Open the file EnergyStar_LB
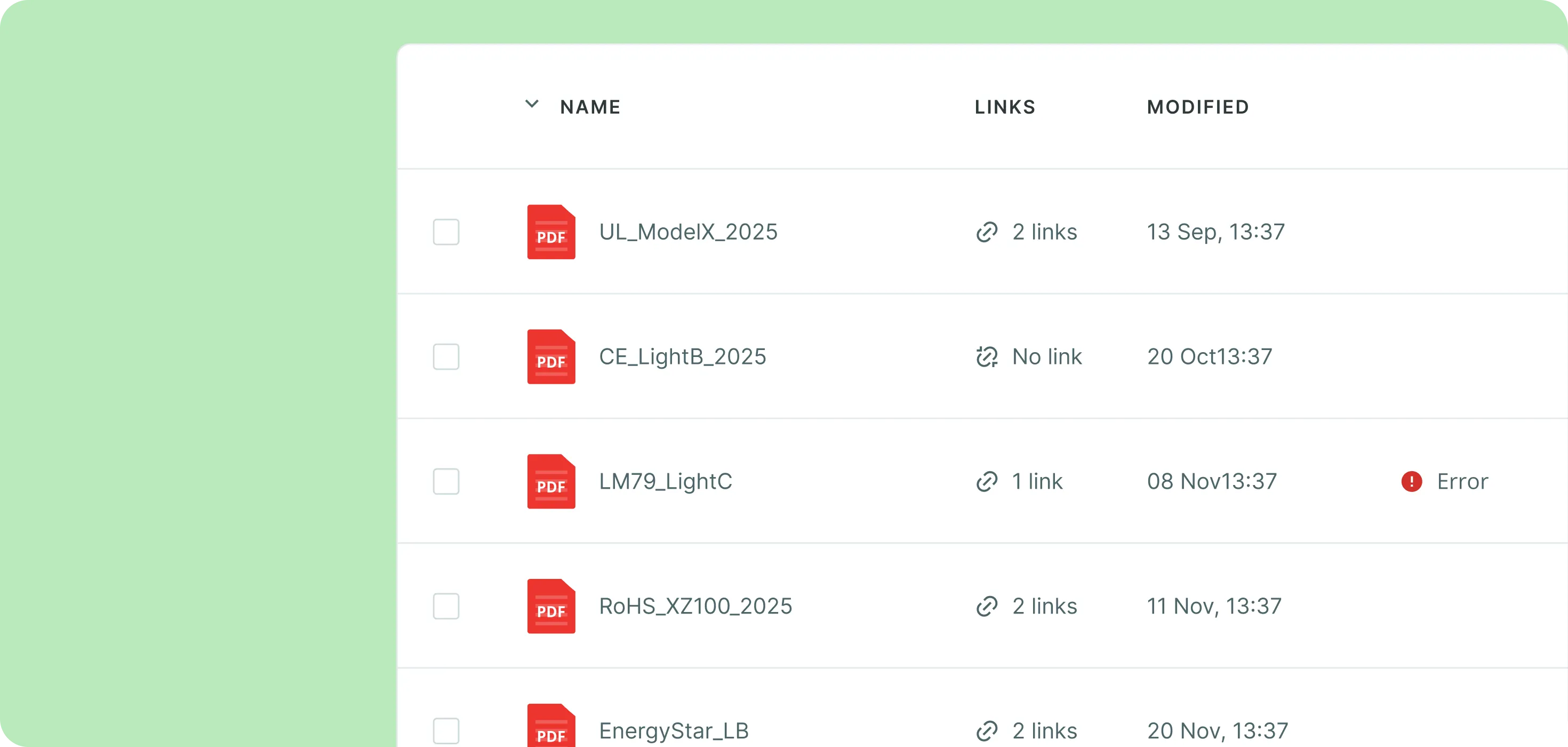 673,731
